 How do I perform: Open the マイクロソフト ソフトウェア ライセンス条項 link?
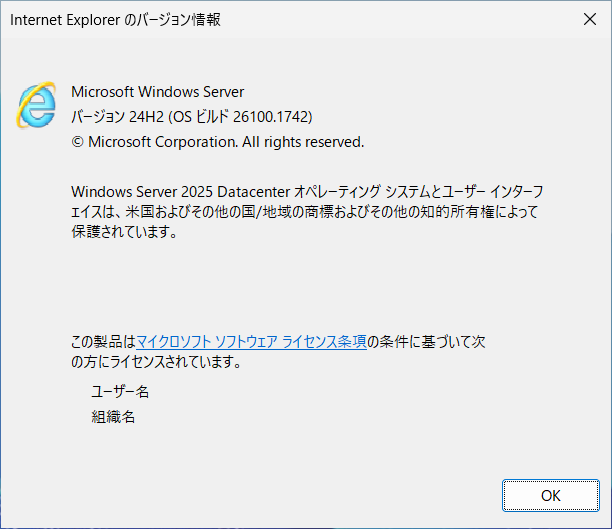(251, 342)
